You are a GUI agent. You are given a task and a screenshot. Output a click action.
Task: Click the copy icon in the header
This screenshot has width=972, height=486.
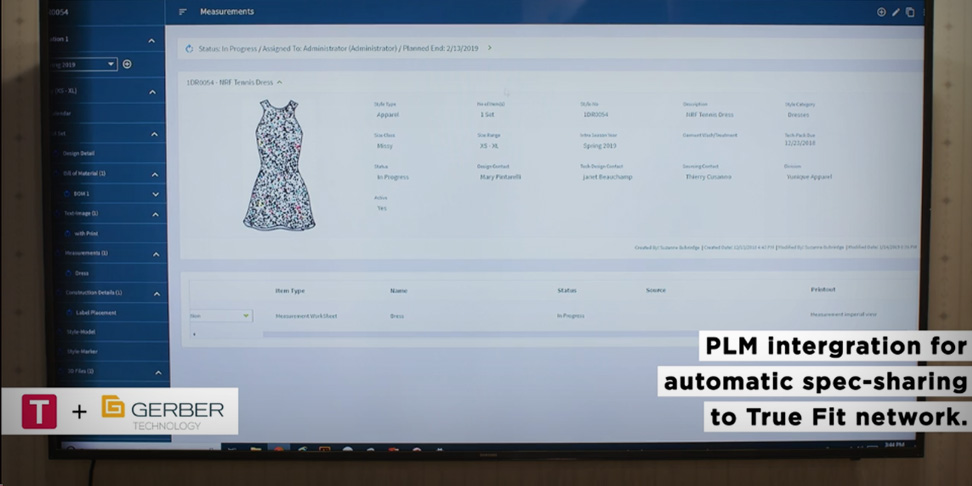click(x=910, y=12)
